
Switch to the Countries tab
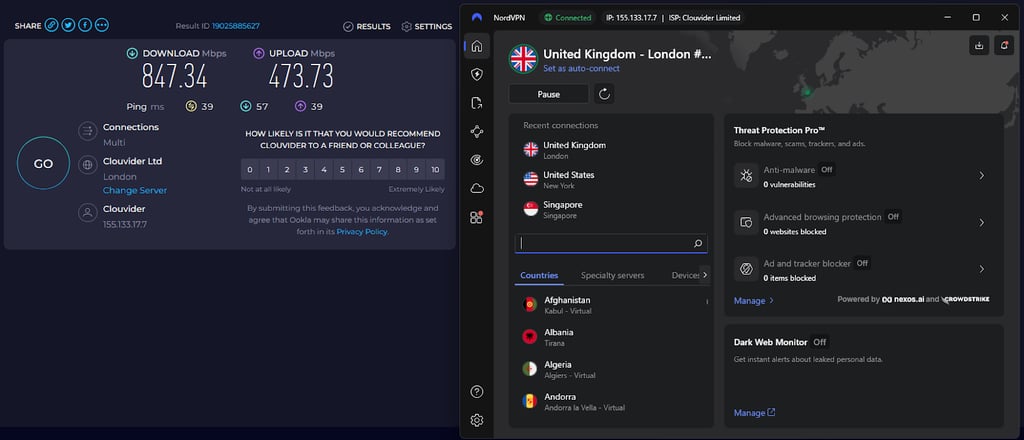coord(539,275)
